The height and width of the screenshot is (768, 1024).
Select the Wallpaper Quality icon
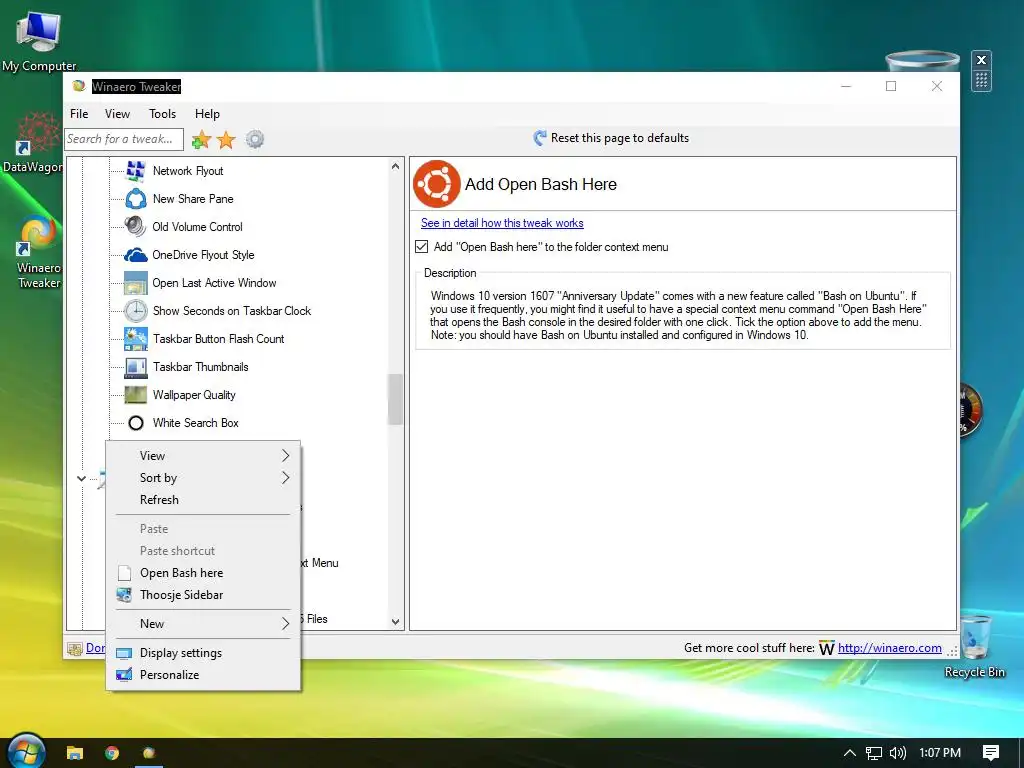(x=136, y=394)
